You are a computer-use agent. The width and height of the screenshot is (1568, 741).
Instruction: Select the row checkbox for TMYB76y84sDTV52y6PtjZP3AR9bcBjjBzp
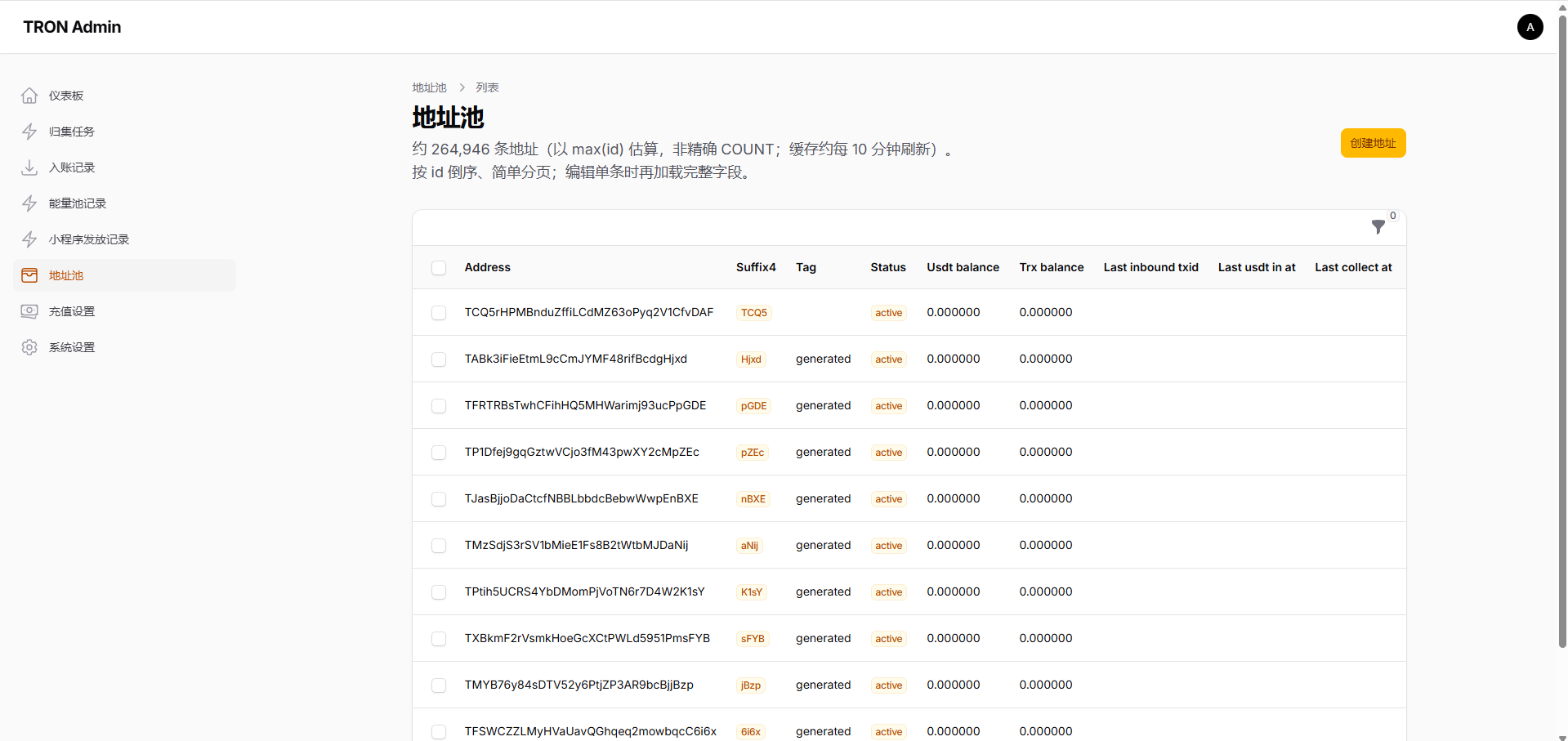[x=439, y=685]
